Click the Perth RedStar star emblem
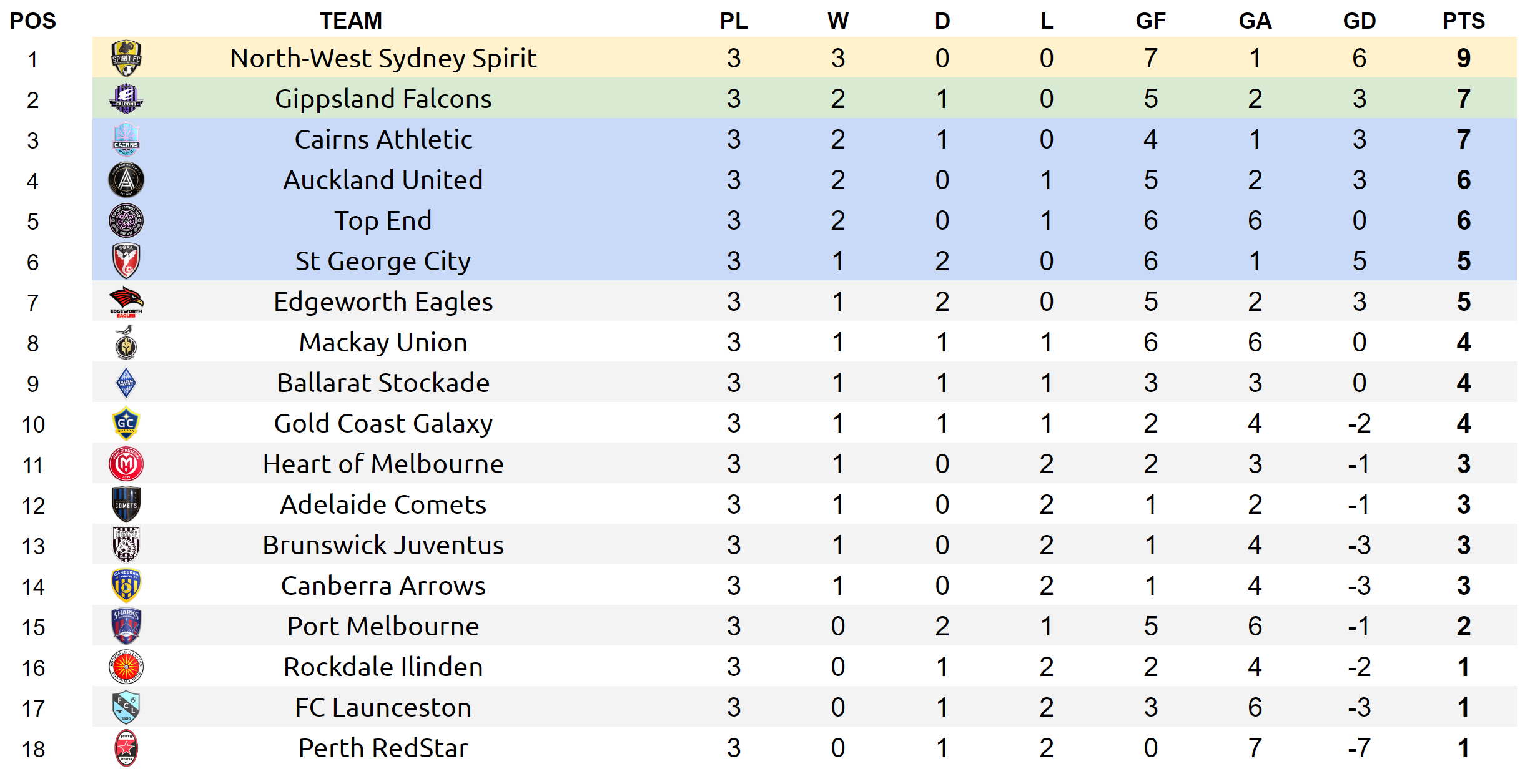 click(126, 748)
